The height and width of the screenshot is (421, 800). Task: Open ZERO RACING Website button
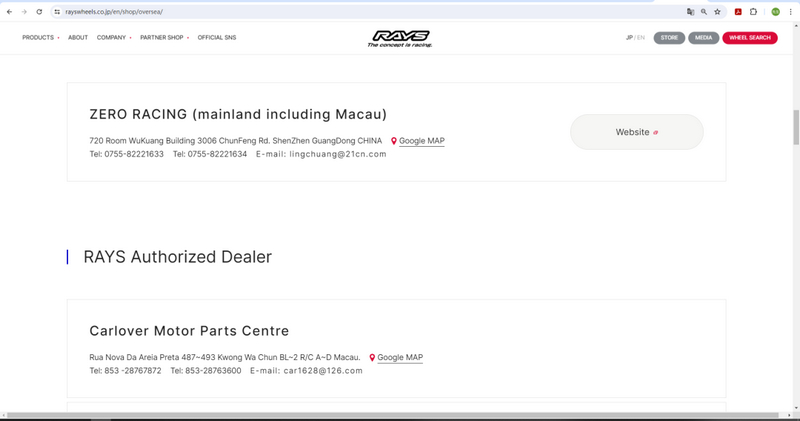click(636, 132)
